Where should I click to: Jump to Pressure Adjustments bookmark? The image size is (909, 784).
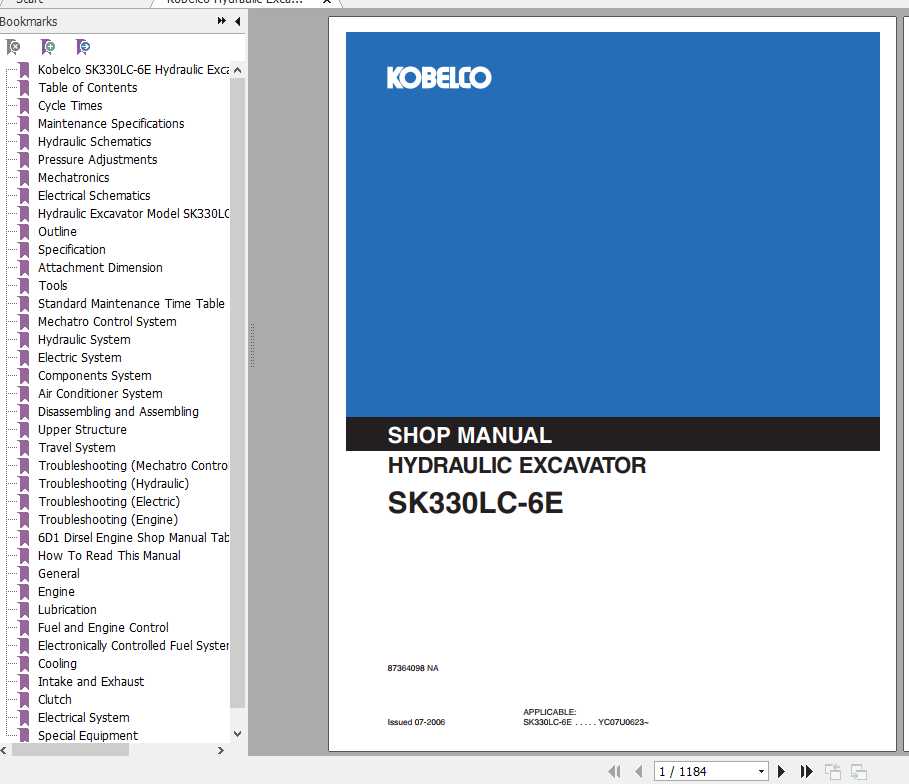(x=97, y=159)
